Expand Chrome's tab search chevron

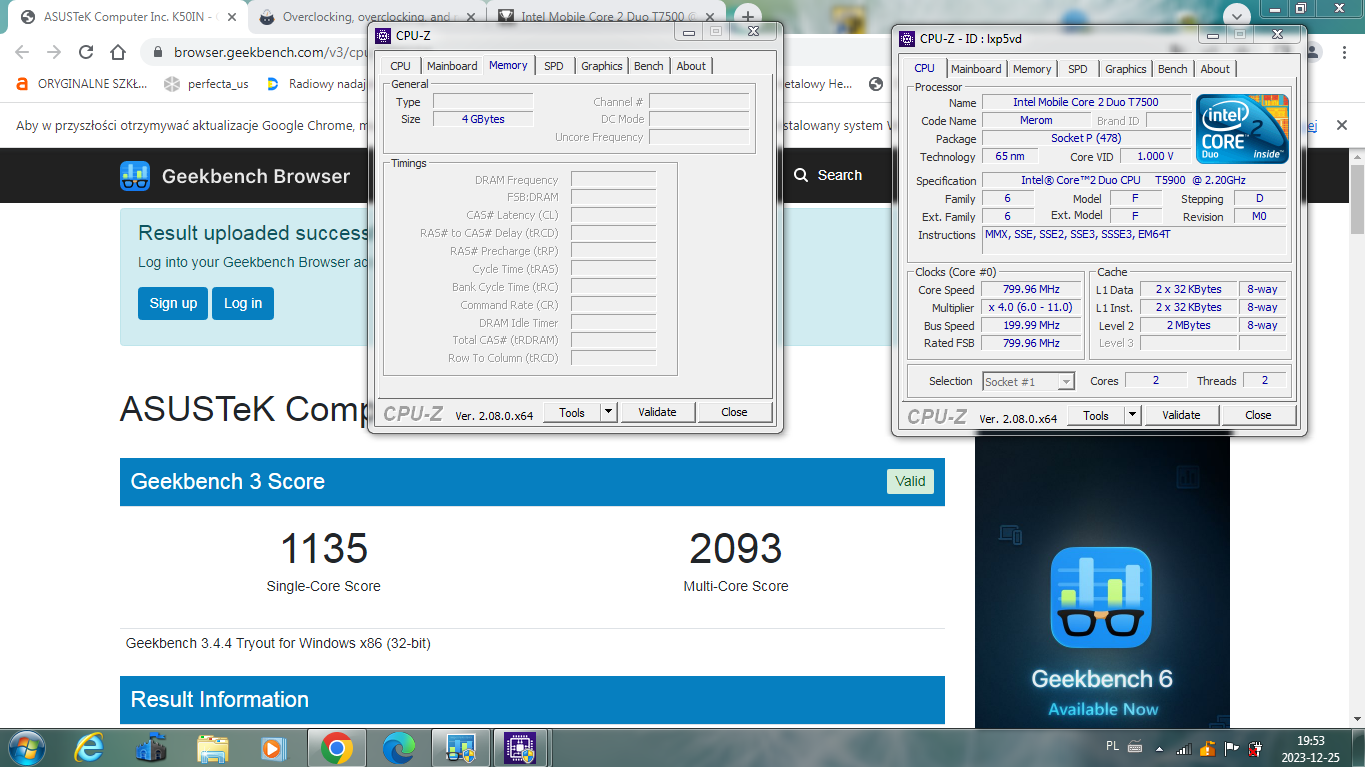(x=1236, y=14)
